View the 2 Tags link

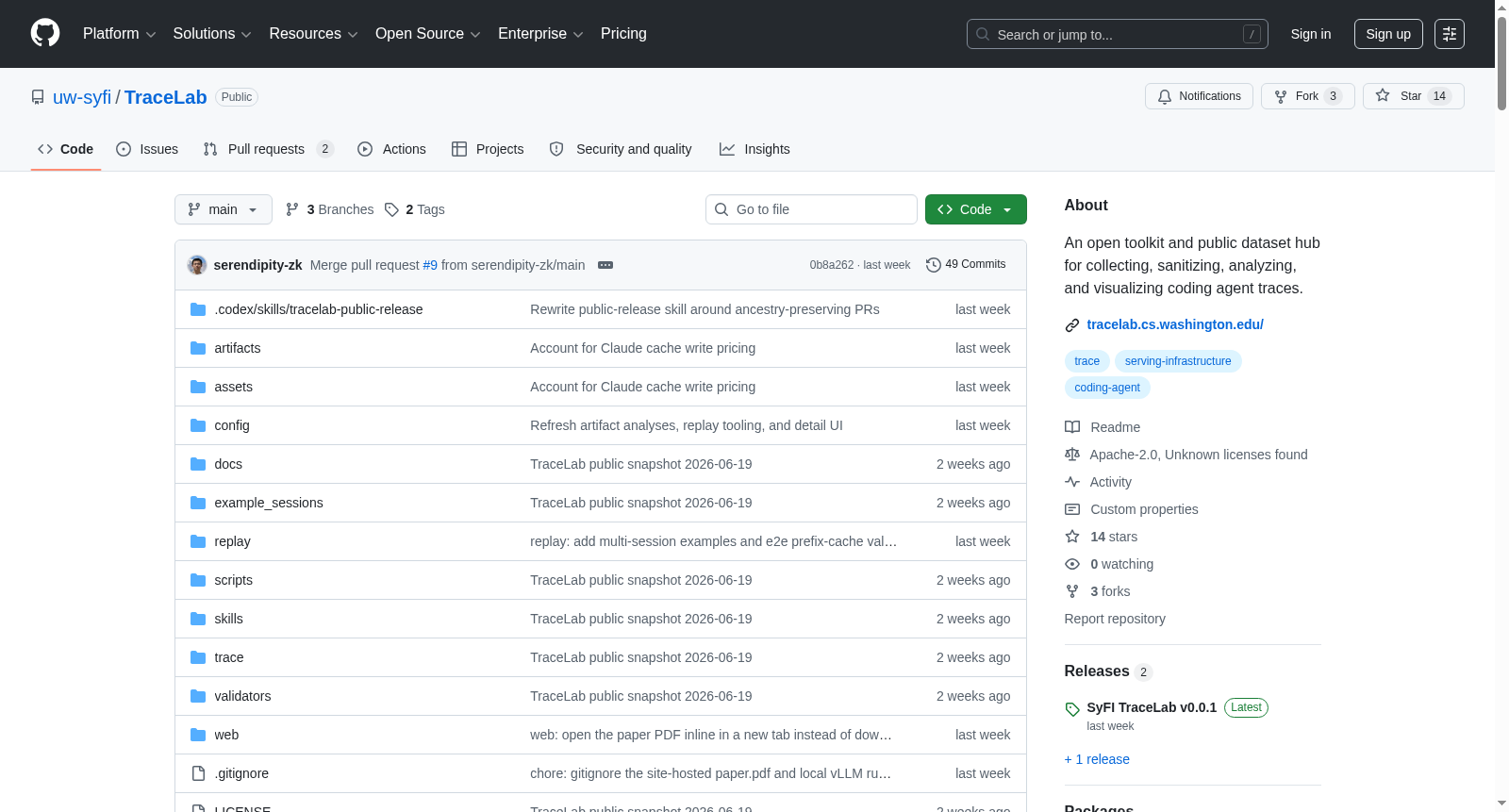(x=415, y=209)
